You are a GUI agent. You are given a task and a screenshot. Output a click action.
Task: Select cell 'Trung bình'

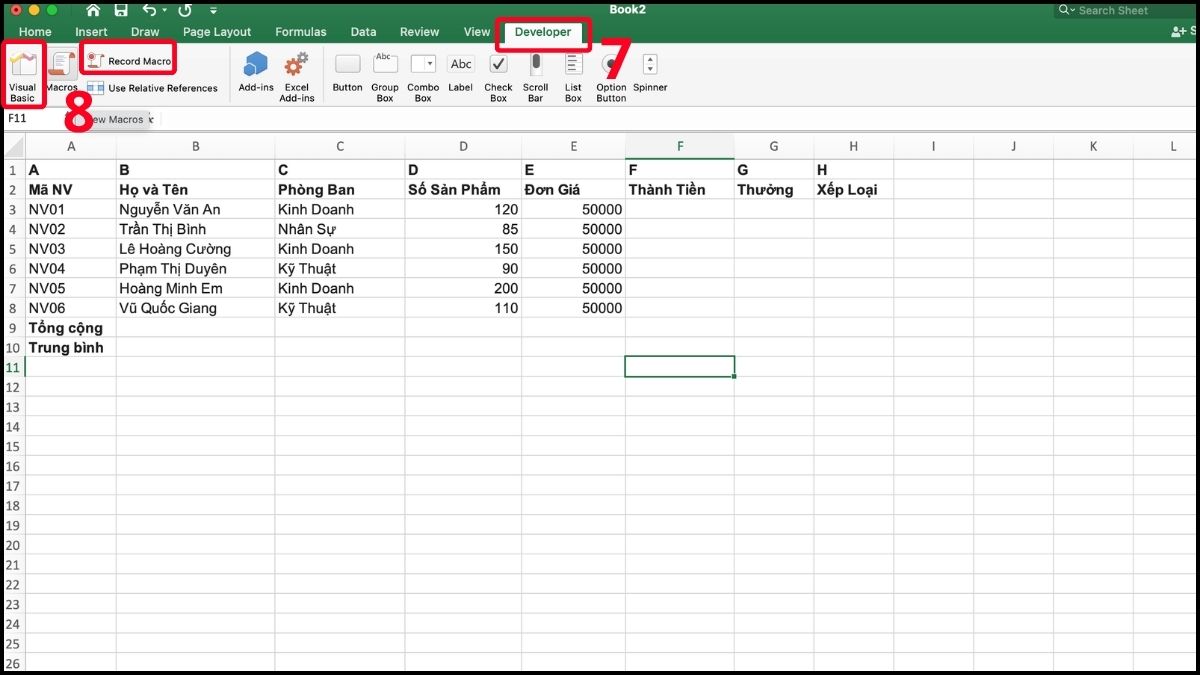pos(71,347)
